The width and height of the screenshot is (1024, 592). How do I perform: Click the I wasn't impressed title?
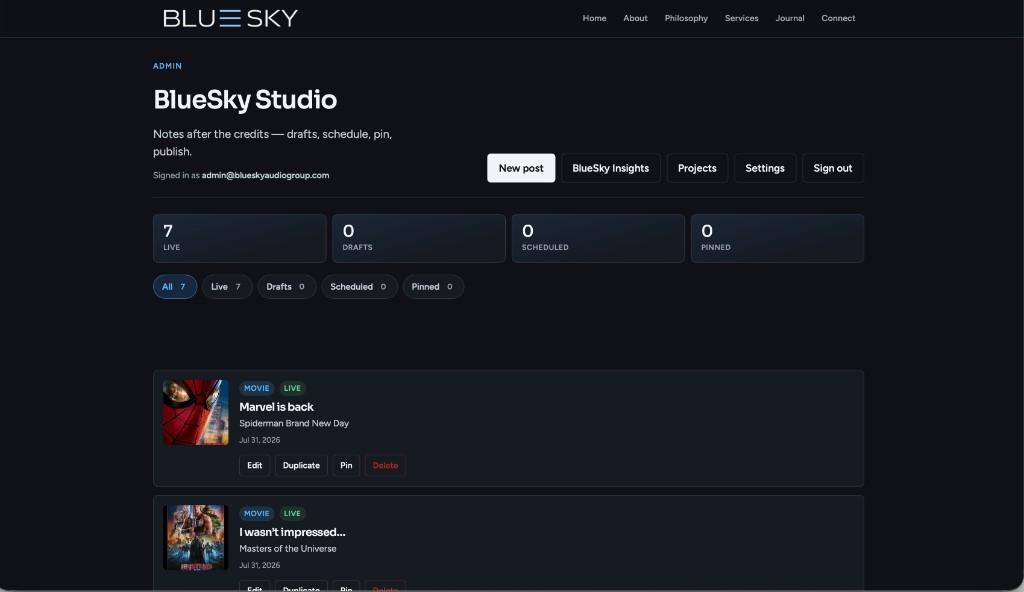coord(292,532)
